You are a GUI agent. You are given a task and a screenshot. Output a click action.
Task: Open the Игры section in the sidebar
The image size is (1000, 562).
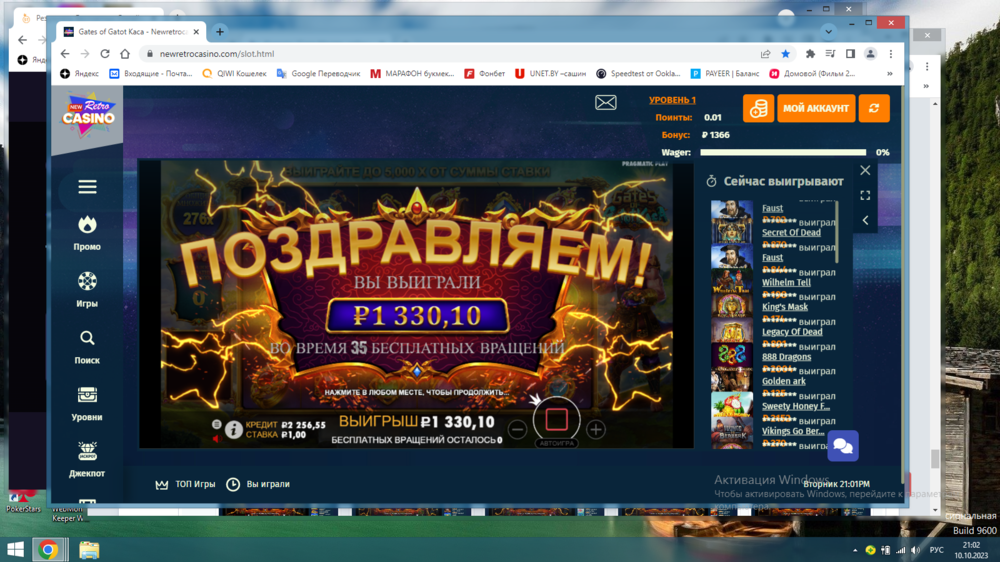click(87, 282)
